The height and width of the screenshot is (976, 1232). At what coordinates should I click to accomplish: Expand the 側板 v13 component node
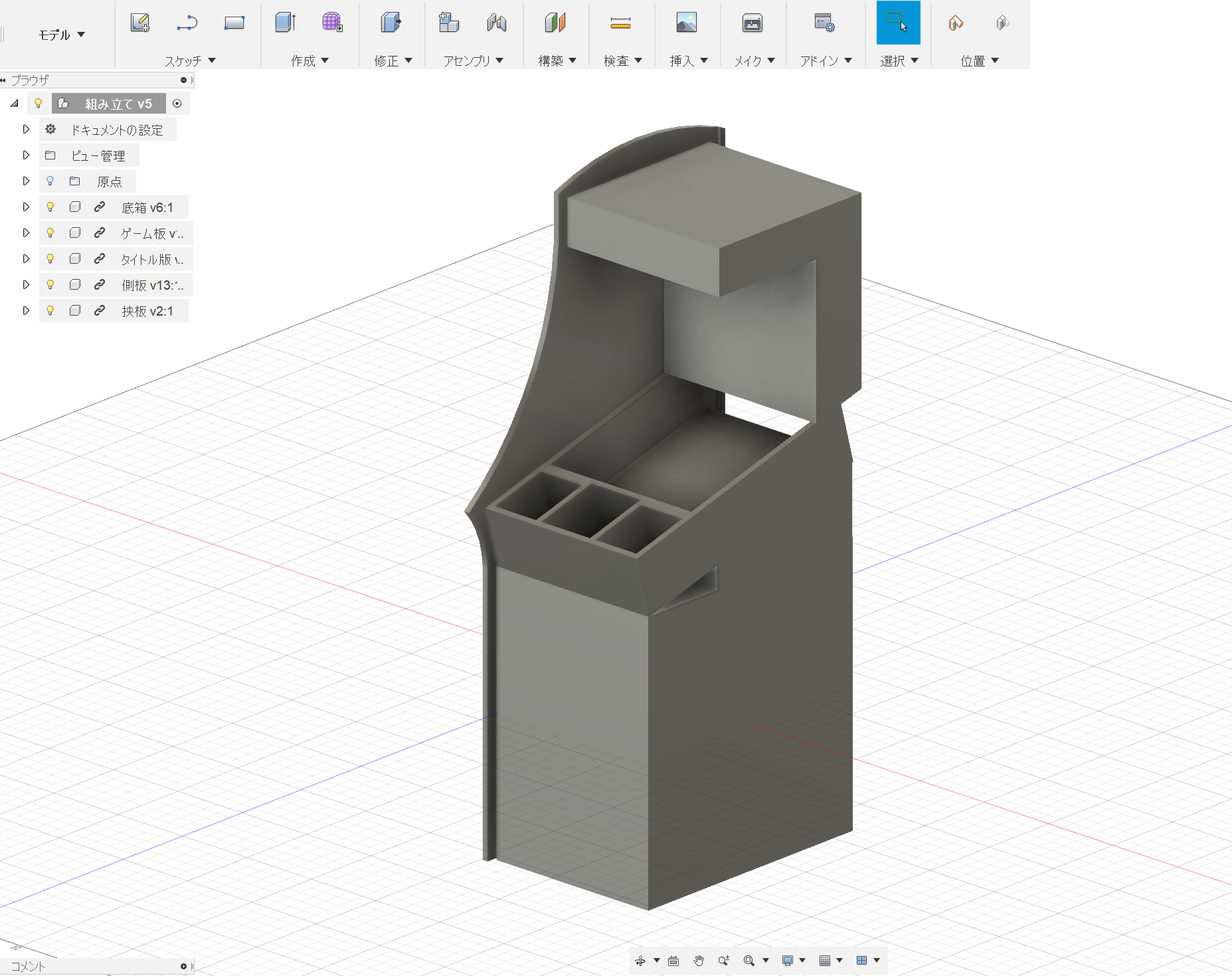pos(26,285)
